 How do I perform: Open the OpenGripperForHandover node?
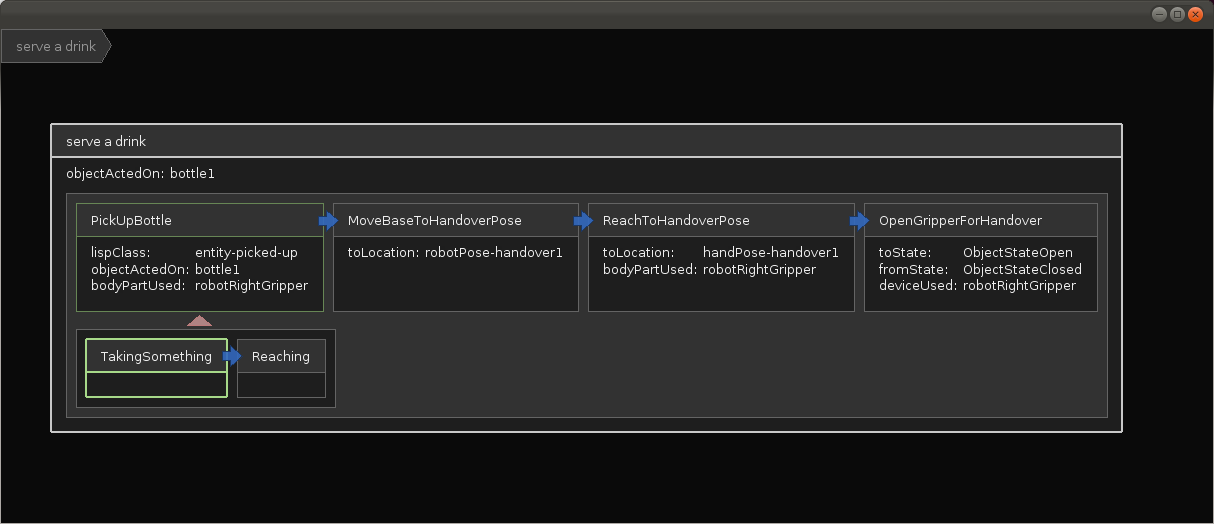[981, 220]
